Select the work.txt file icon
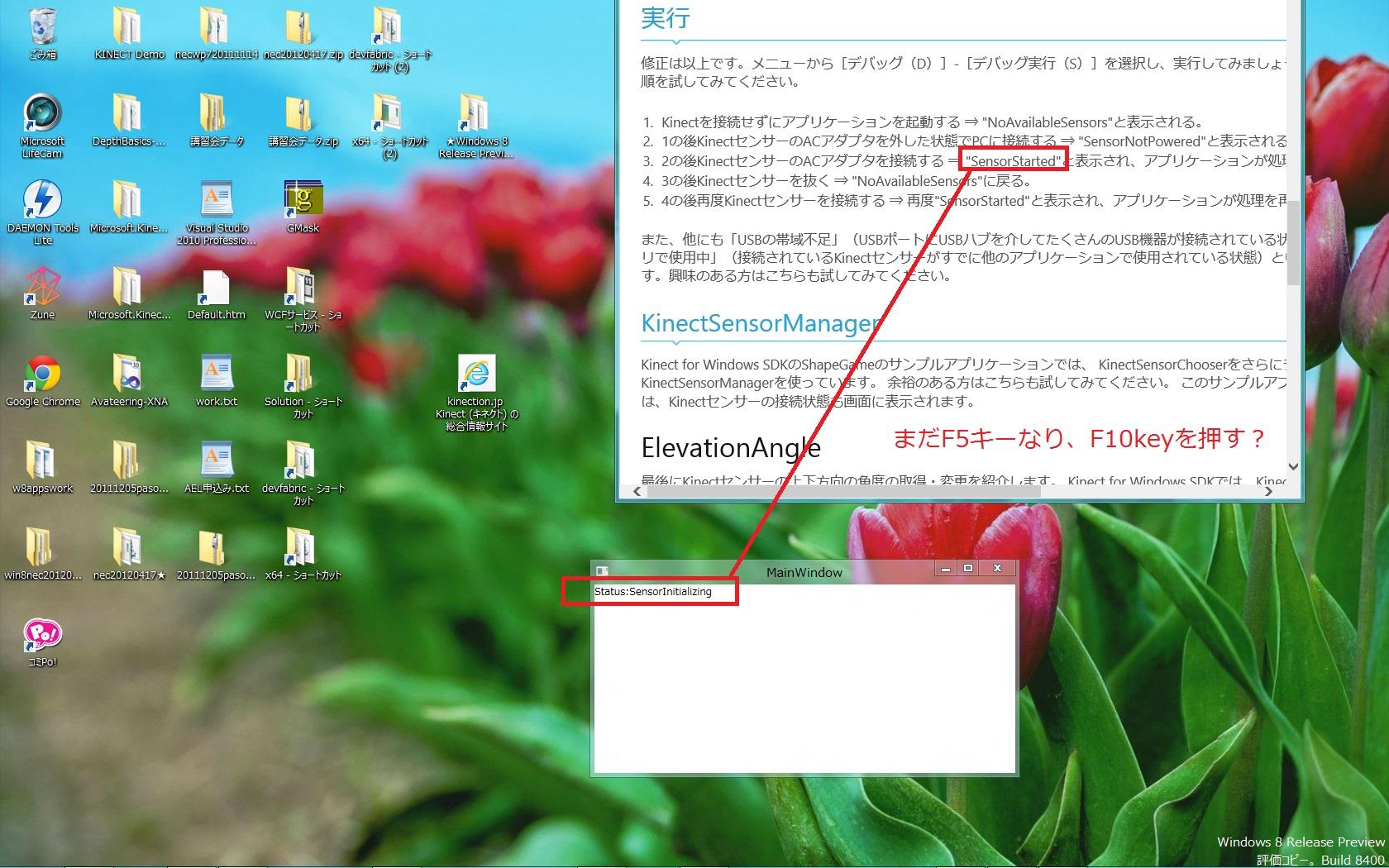Screen dimensions: 1389x868 (x=216, y=381)
